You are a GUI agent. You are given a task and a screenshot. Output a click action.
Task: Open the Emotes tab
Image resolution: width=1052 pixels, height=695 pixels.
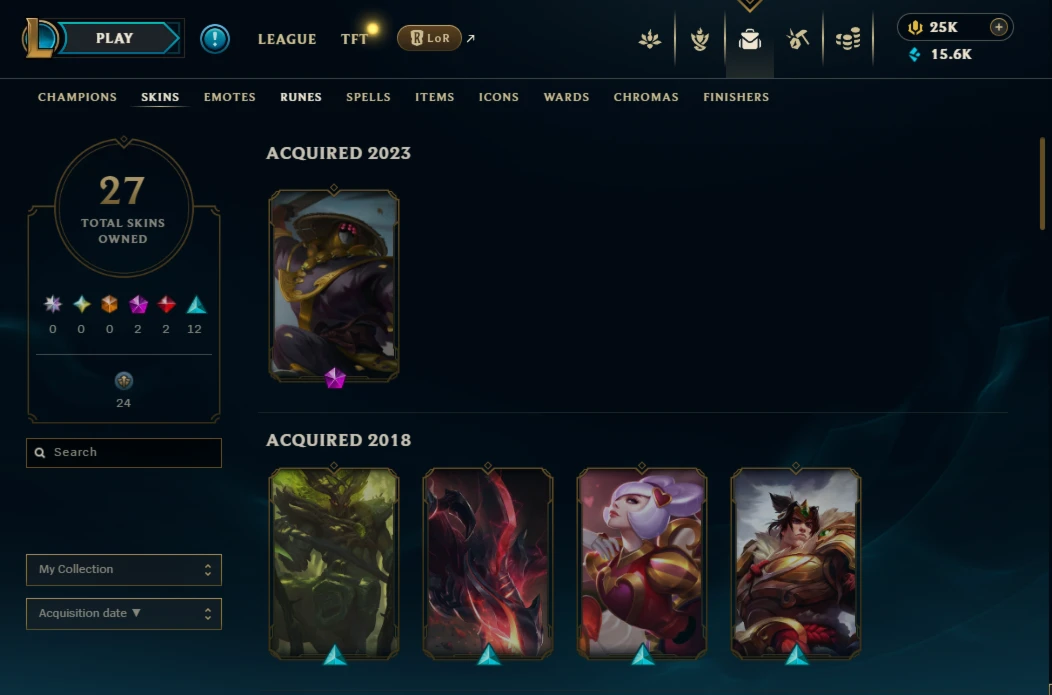[229, 97]
